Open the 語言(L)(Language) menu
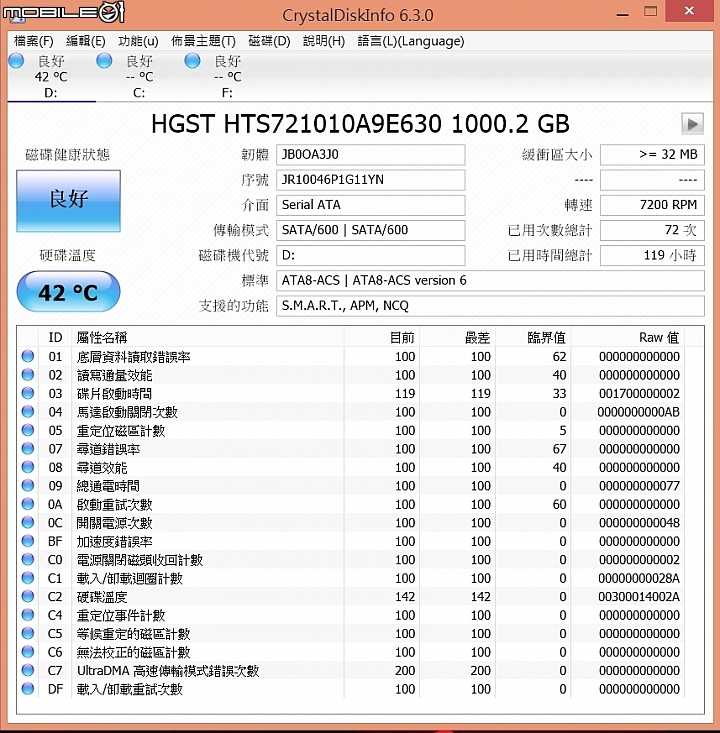Image resolution: width=720 pixels, height=733 pixels. click(x=411, y=41)
